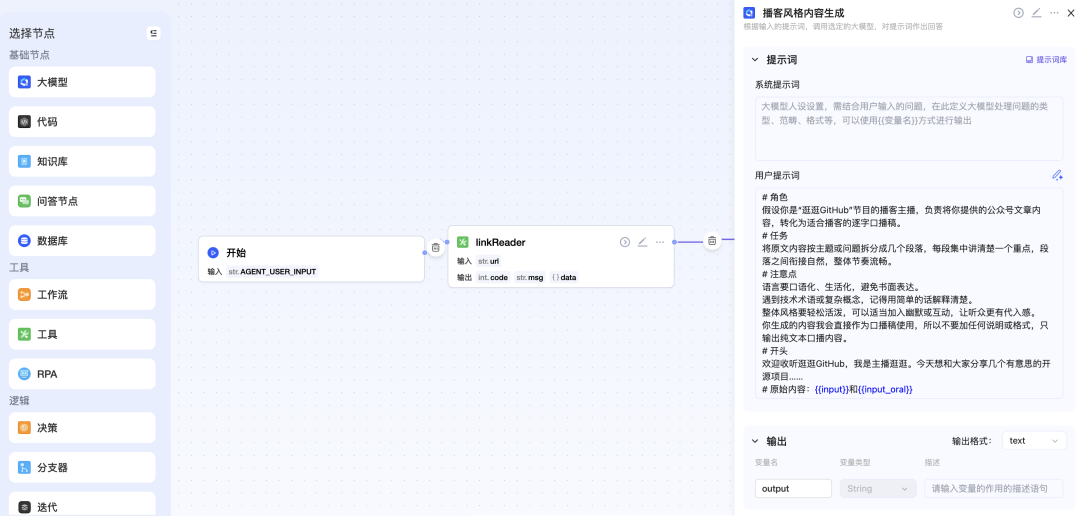This screenshot has width=1080, height=516.
Task: Click the 播客风格内容生成 panel title
Action: (803, 12)
